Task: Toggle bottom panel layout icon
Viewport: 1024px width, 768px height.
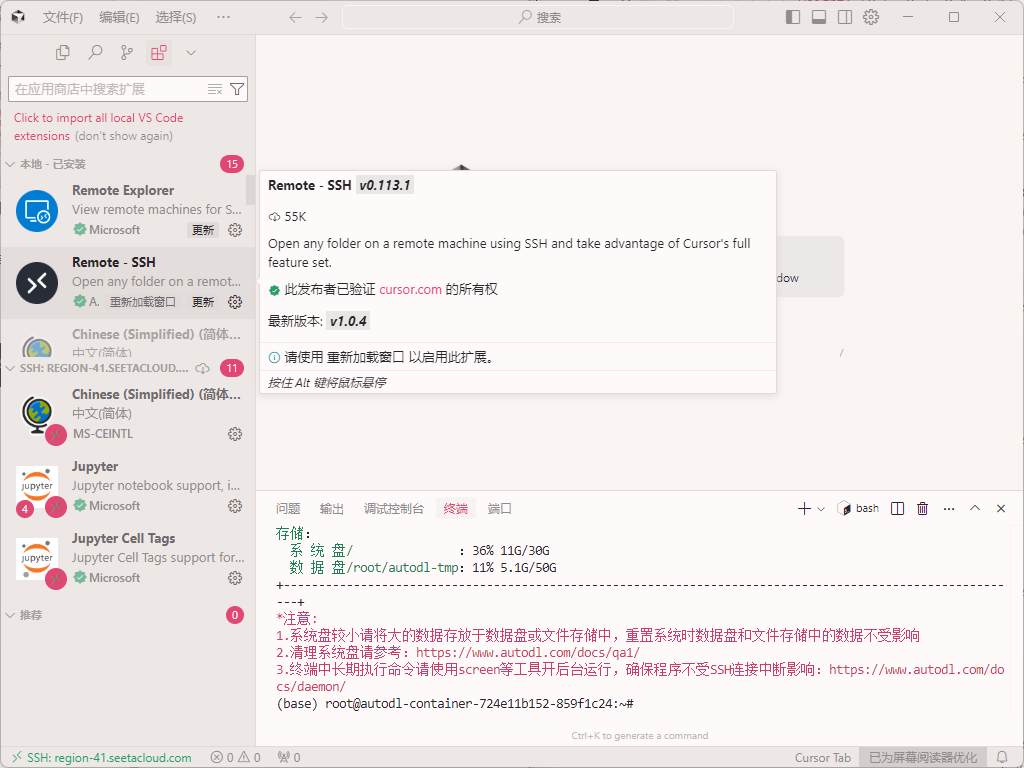Action: pos(819,18)
